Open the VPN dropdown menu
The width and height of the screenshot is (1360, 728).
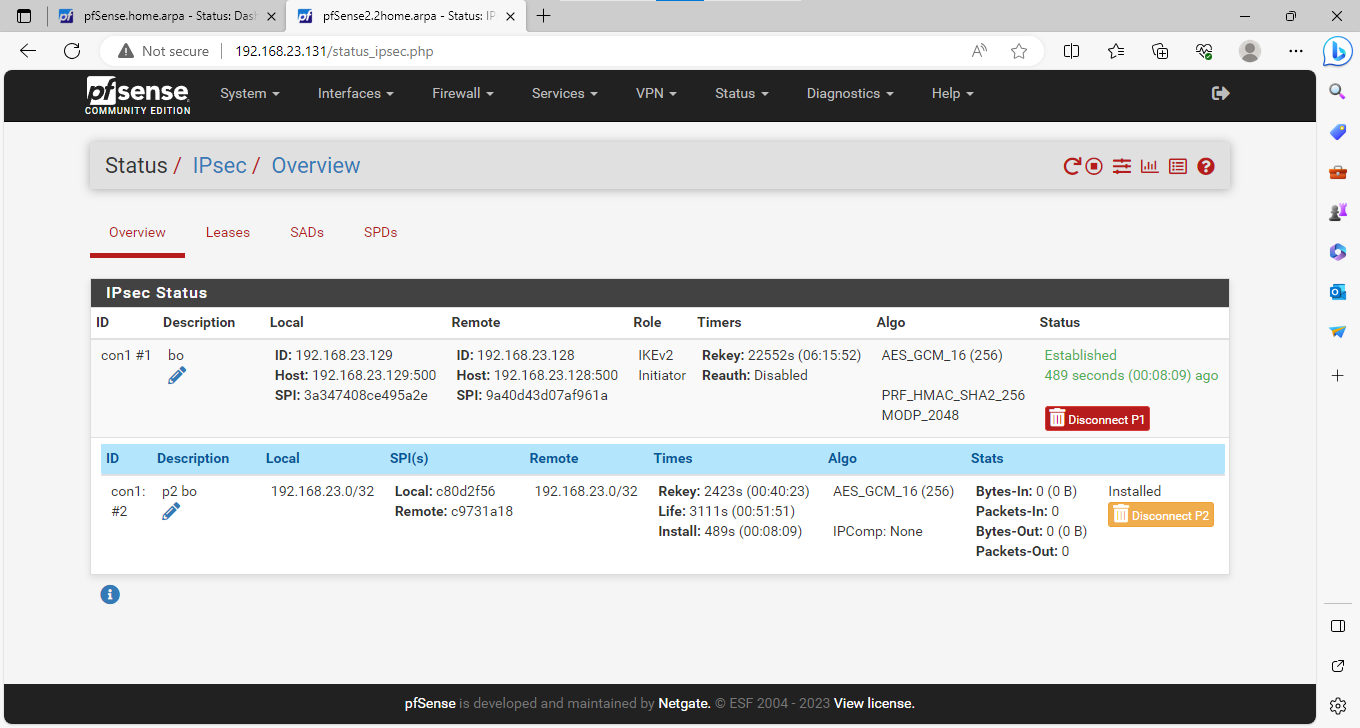tap(656, 93)
